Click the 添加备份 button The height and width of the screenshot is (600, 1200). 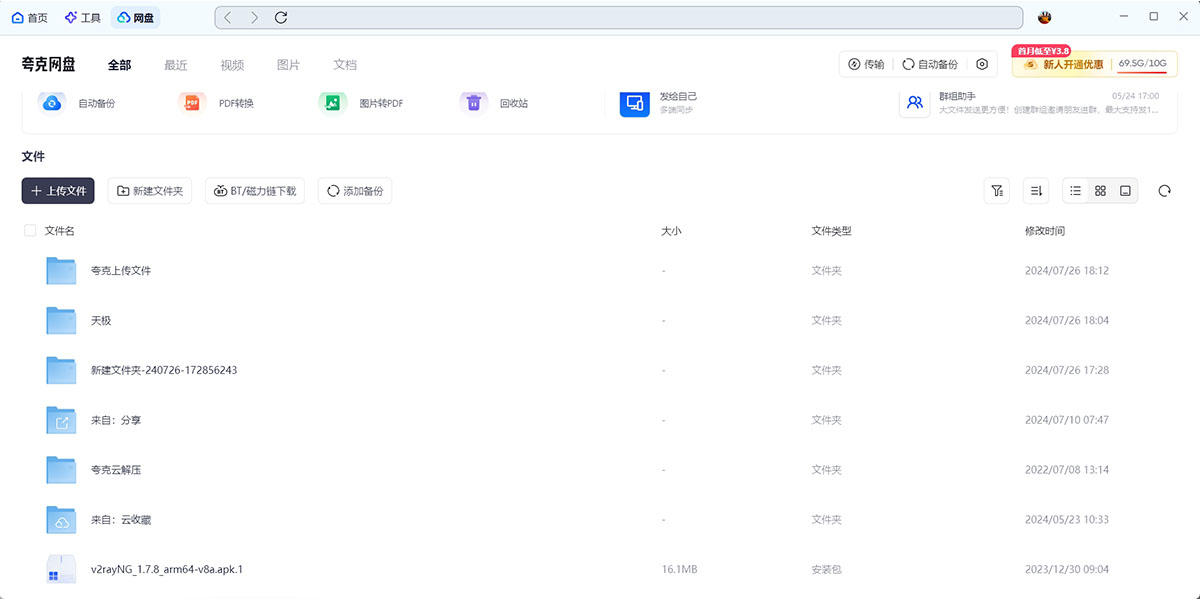[x=355, y=191]
